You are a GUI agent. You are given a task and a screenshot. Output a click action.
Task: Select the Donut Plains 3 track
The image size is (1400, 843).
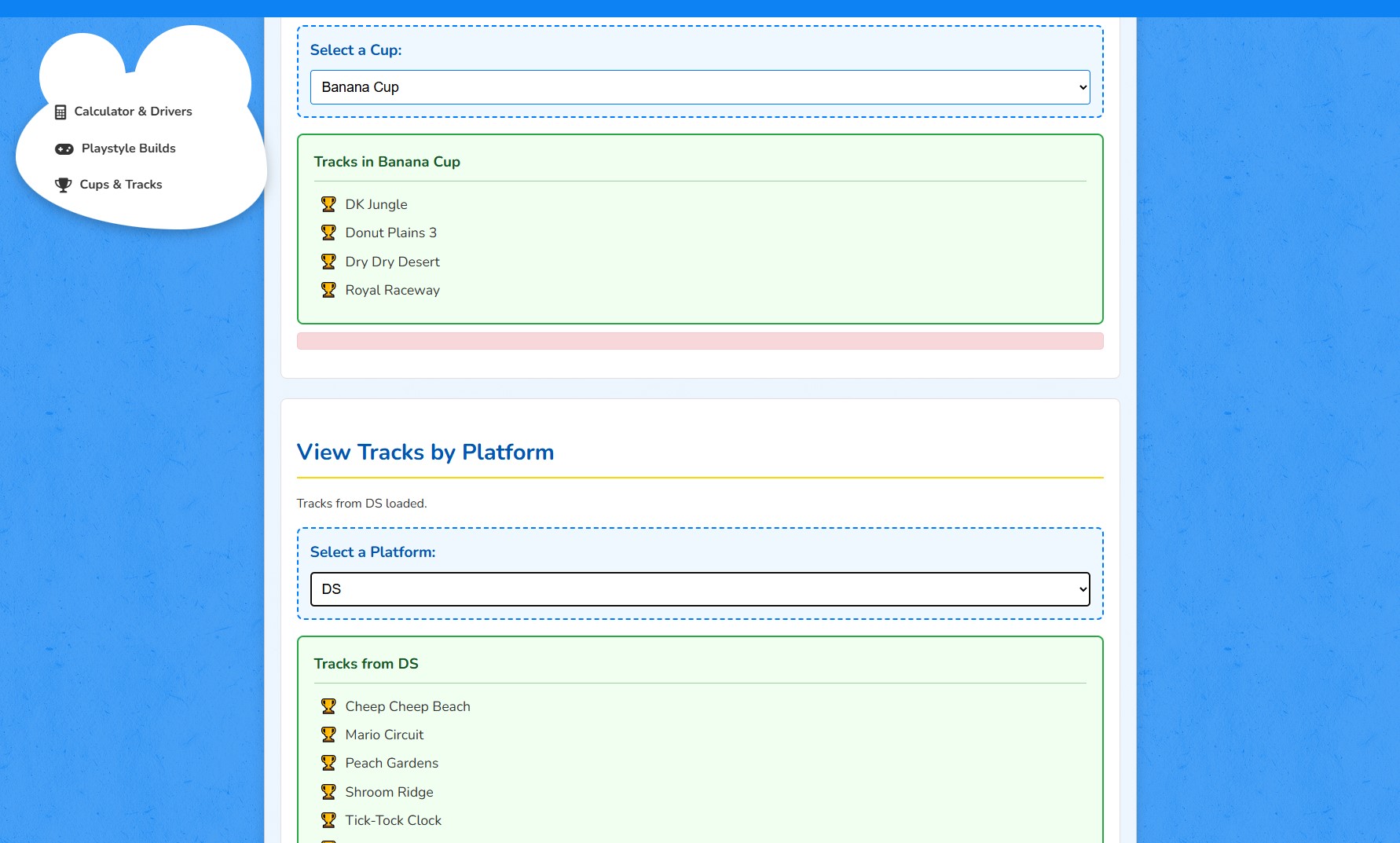tap(390, 233)
